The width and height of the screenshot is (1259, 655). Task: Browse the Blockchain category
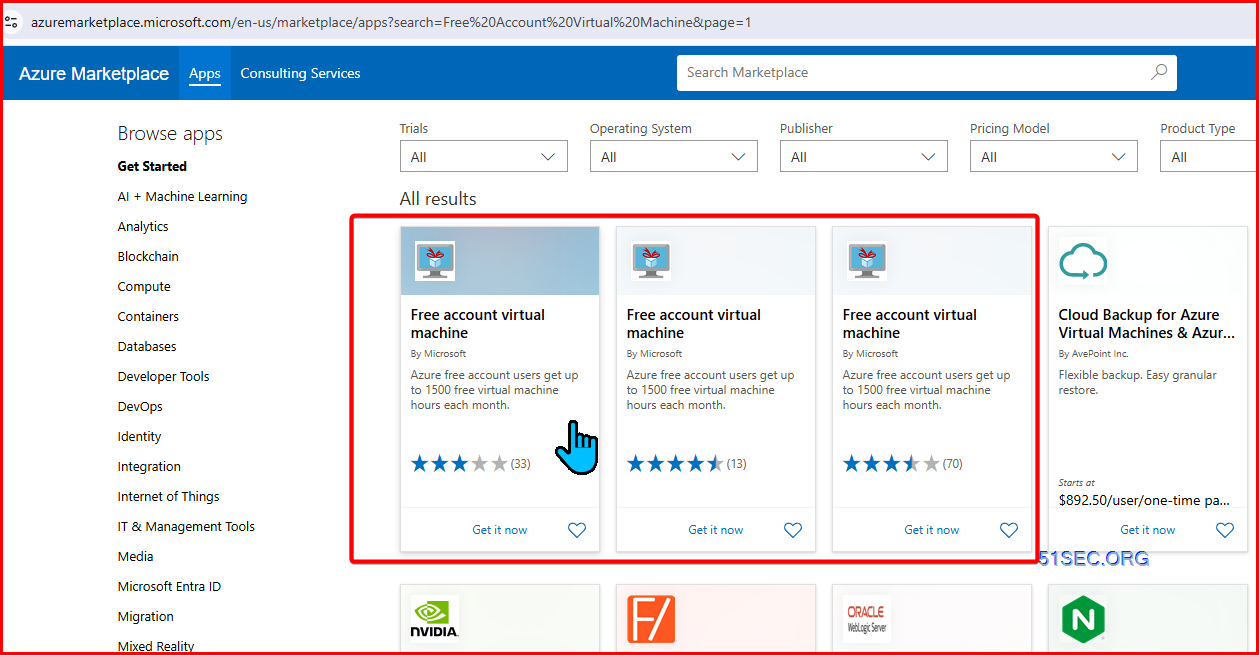[148, 256]
